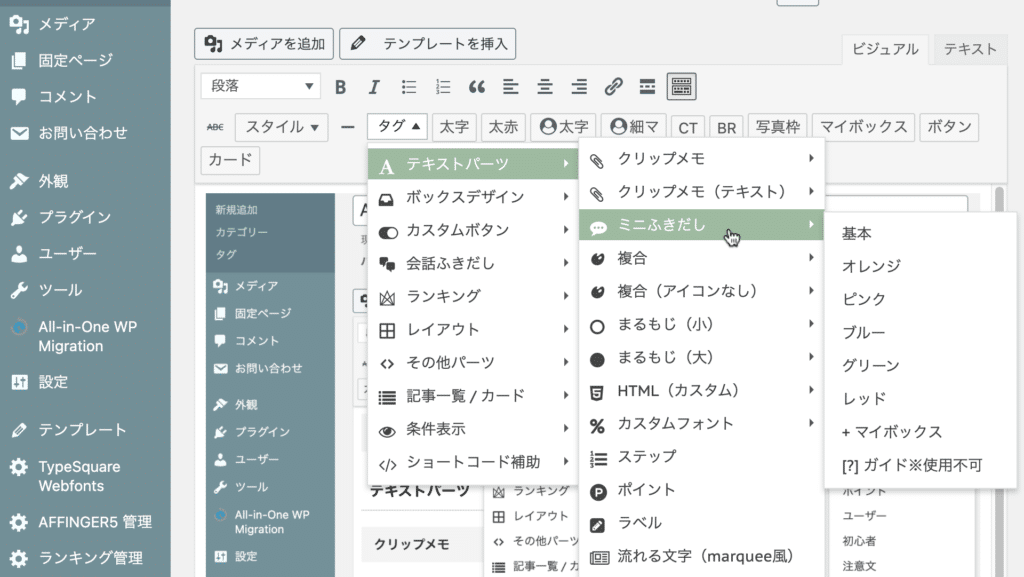This screenshot has height=577, width=1024.
Task: Switch to the テキスト editor tab
Action: pyautogui.click(x=970, y=49)
